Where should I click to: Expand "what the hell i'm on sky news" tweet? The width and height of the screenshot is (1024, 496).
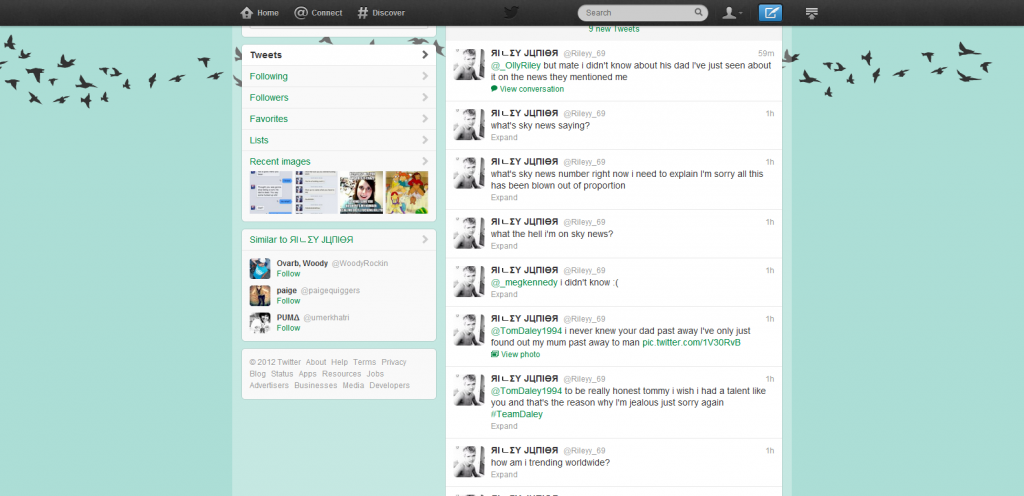(x=504, y=246)
